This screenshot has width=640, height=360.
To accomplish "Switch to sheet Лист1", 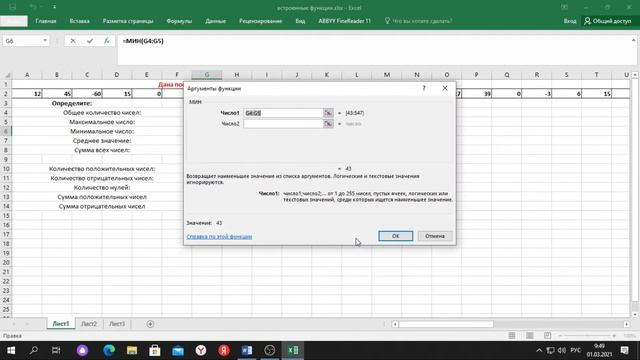I will [x=61, y=324].
